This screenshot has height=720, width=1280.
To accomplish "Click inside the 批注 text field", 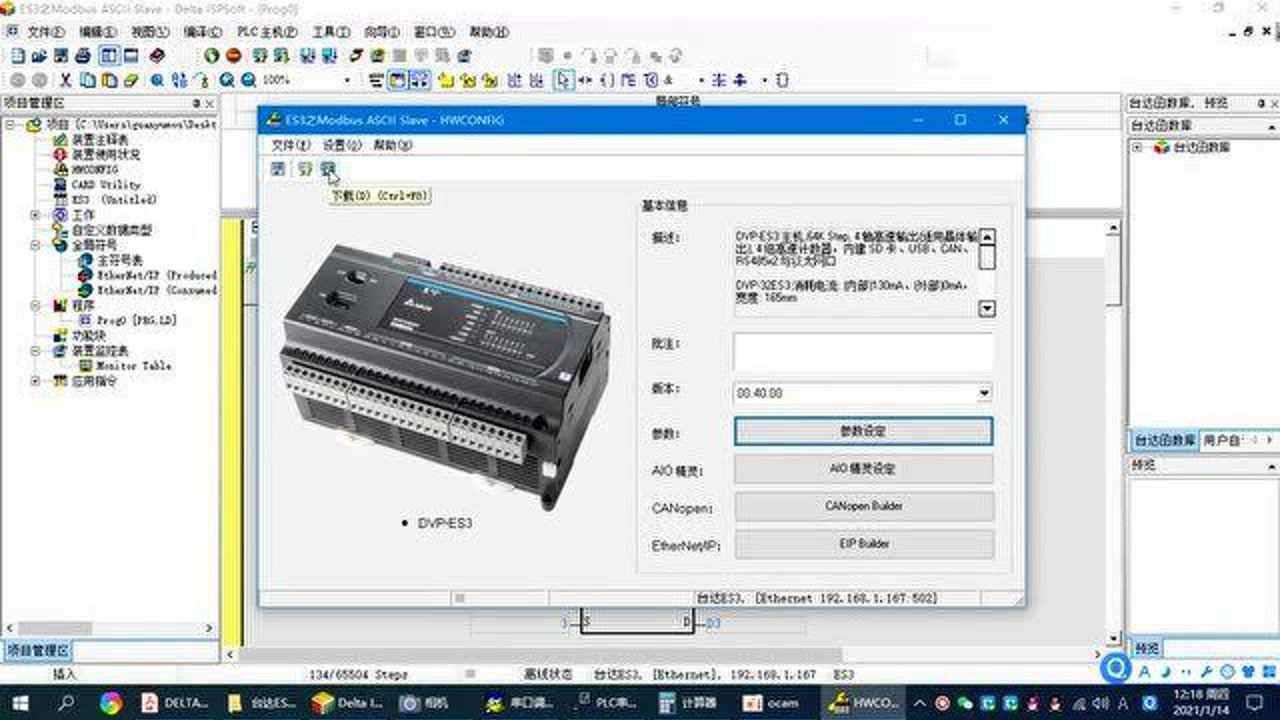I will pos(863,350).
